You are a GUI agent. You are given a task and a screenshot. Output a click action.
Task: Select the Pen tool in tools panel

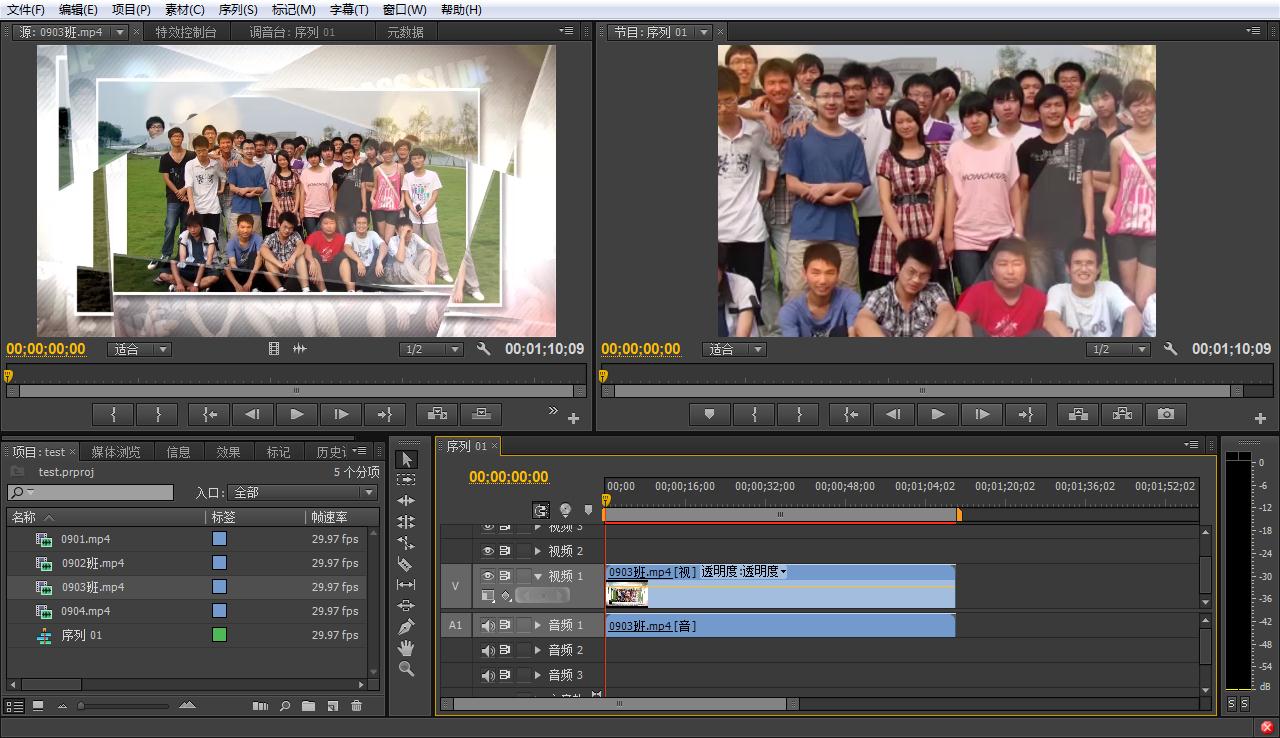click(406, 627)
